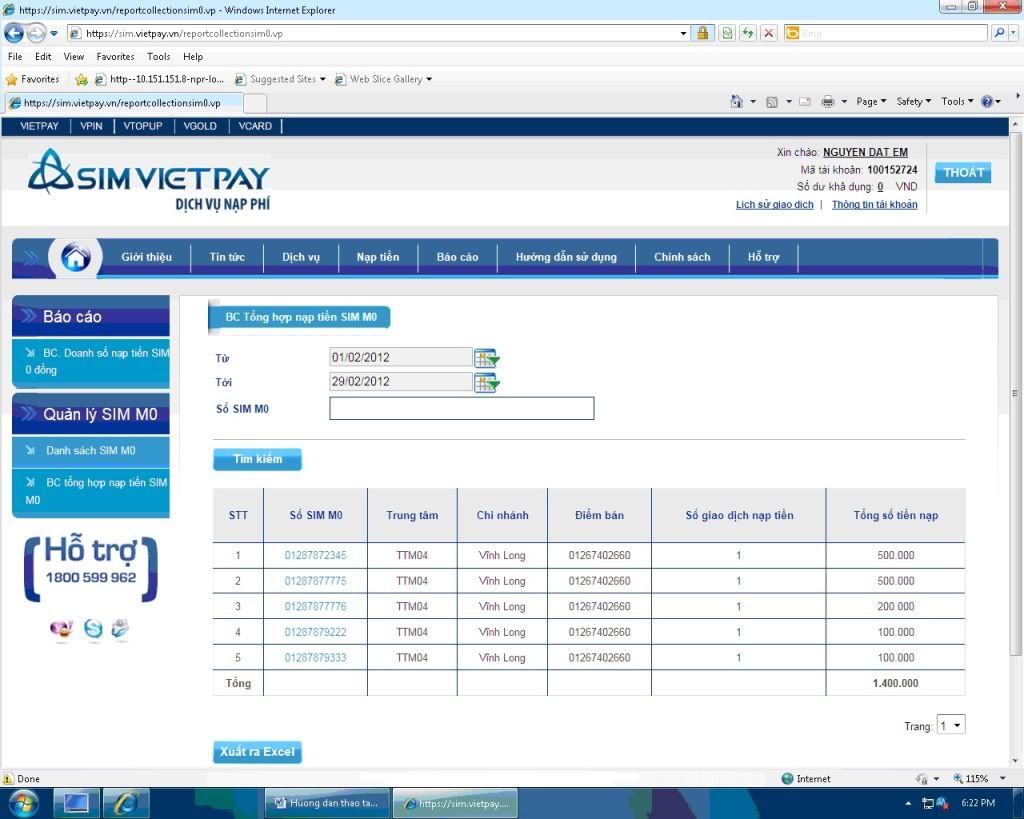The width and height of the screenshot is (1024, 819).
Task: Expand Suggested Sites dropdown
Action: [x=323, y=79]
